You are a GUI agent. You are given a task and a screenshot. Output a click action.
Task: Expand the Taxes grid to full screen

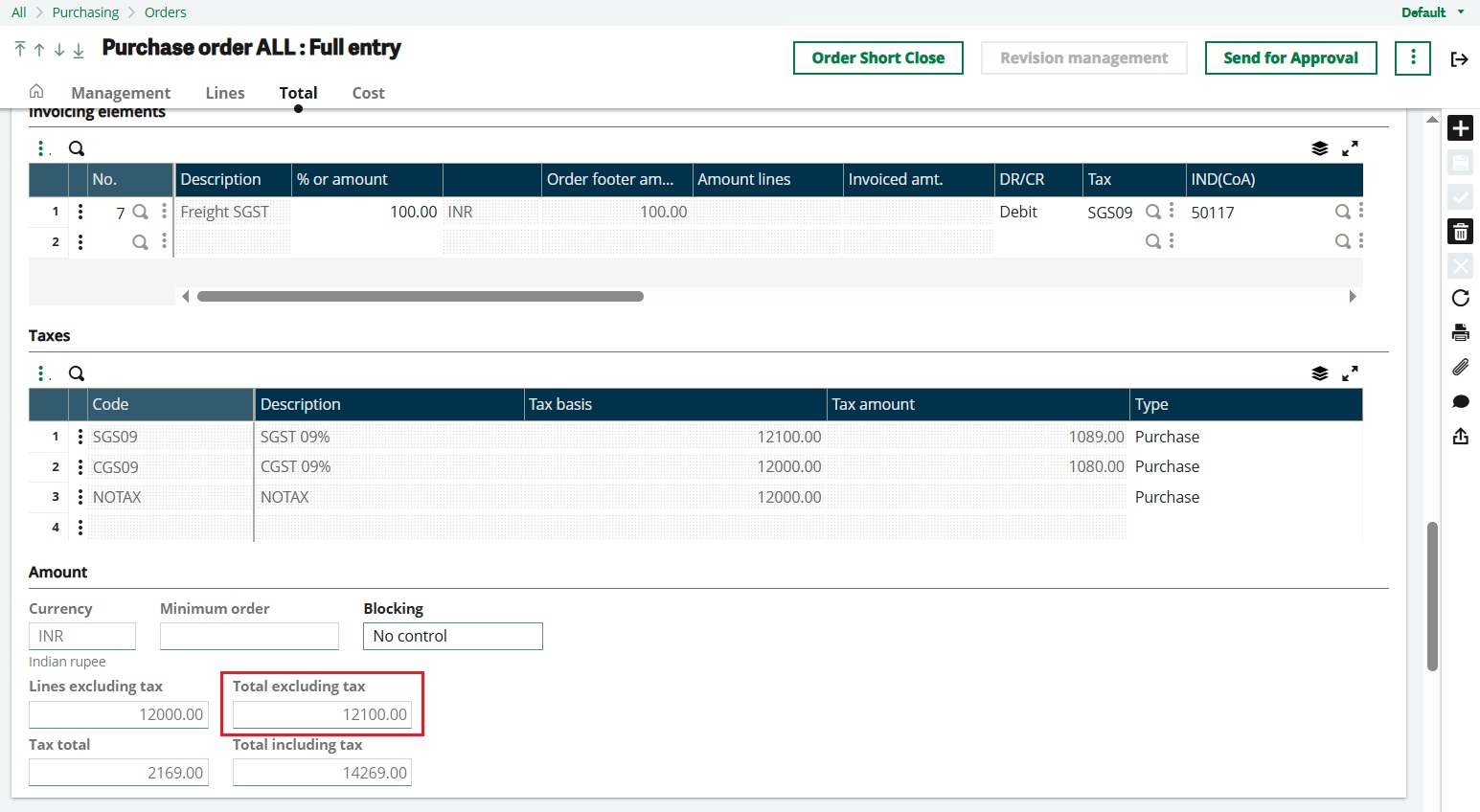pos(1351,372)
